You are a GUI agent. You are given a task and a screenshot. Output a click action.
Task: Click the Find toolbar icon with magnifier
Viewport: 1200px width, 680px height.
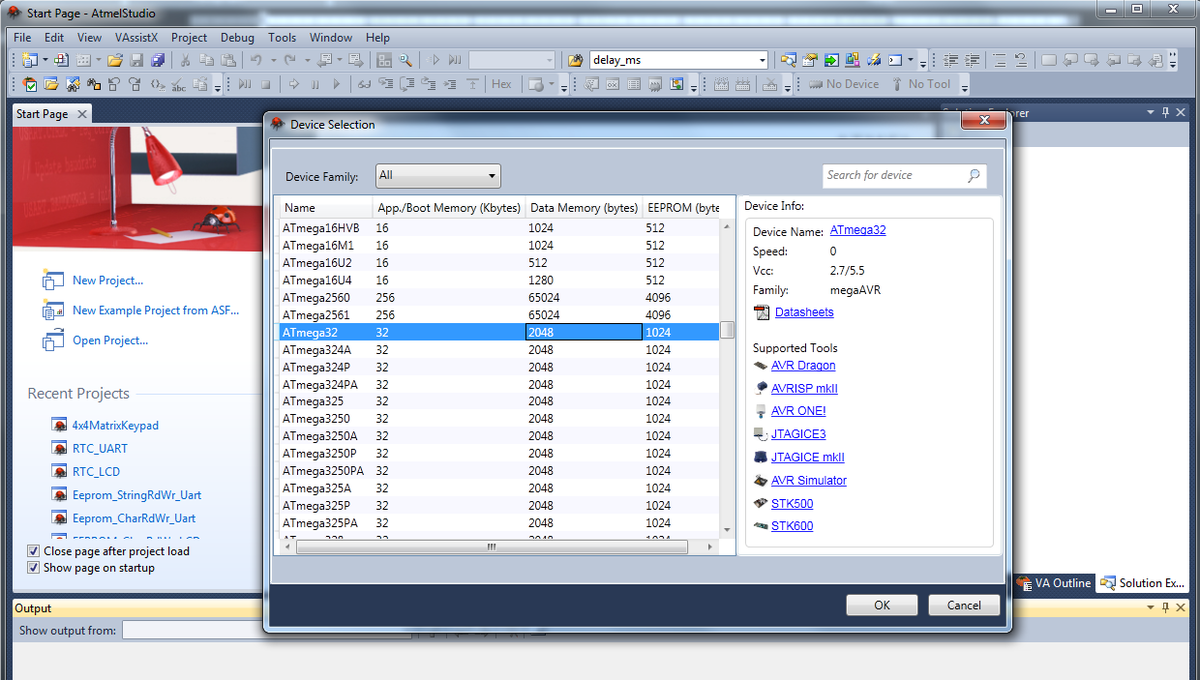pos(405,60)
